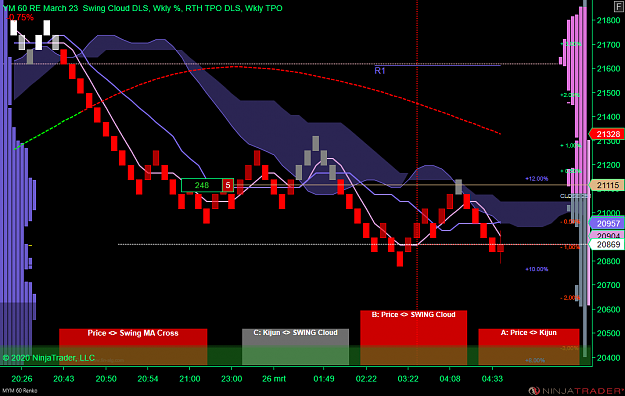The width and height of the screenshot is (625, 396).
Task: Click the 'A: Price <> Kijun' signal box
Action: click(x=529, y=347)
